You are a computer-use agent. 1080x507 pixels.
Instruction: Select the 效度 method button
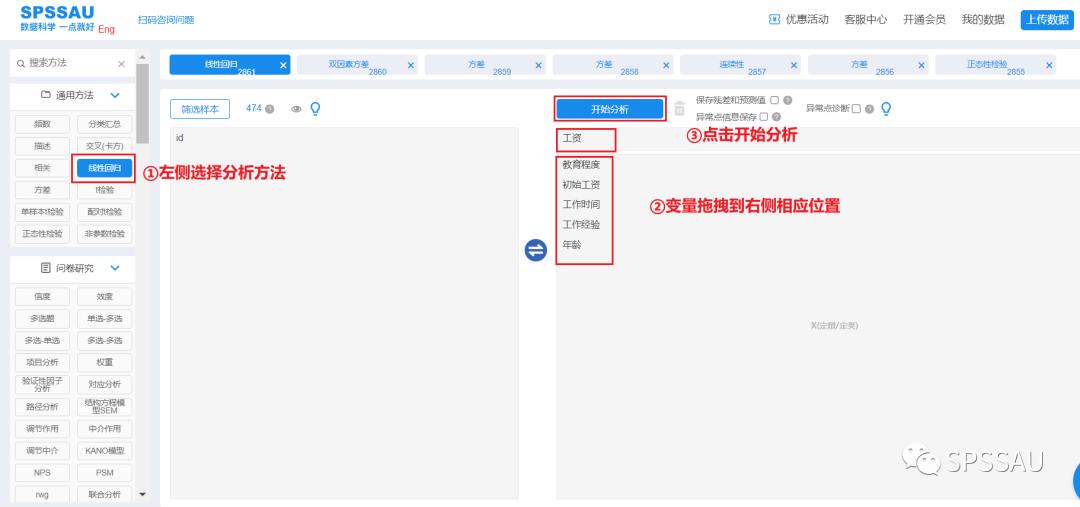(105, 297)
